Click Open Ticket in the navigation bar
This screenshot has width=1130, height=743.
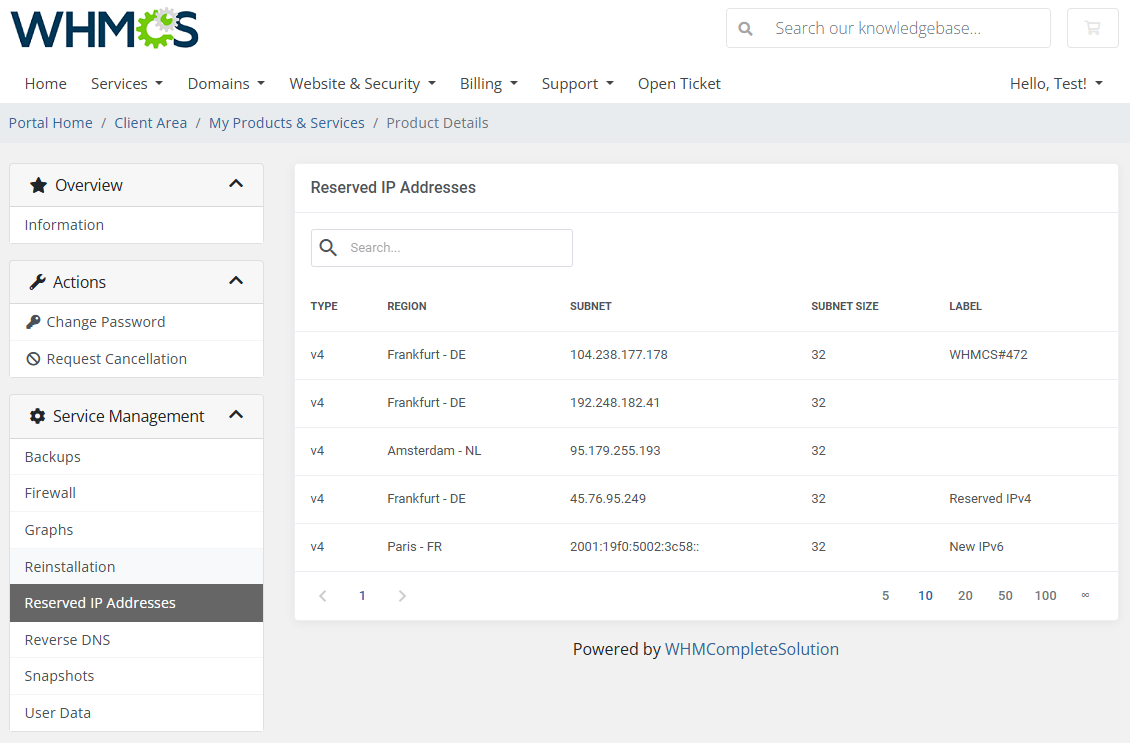[x=679, y=84]
